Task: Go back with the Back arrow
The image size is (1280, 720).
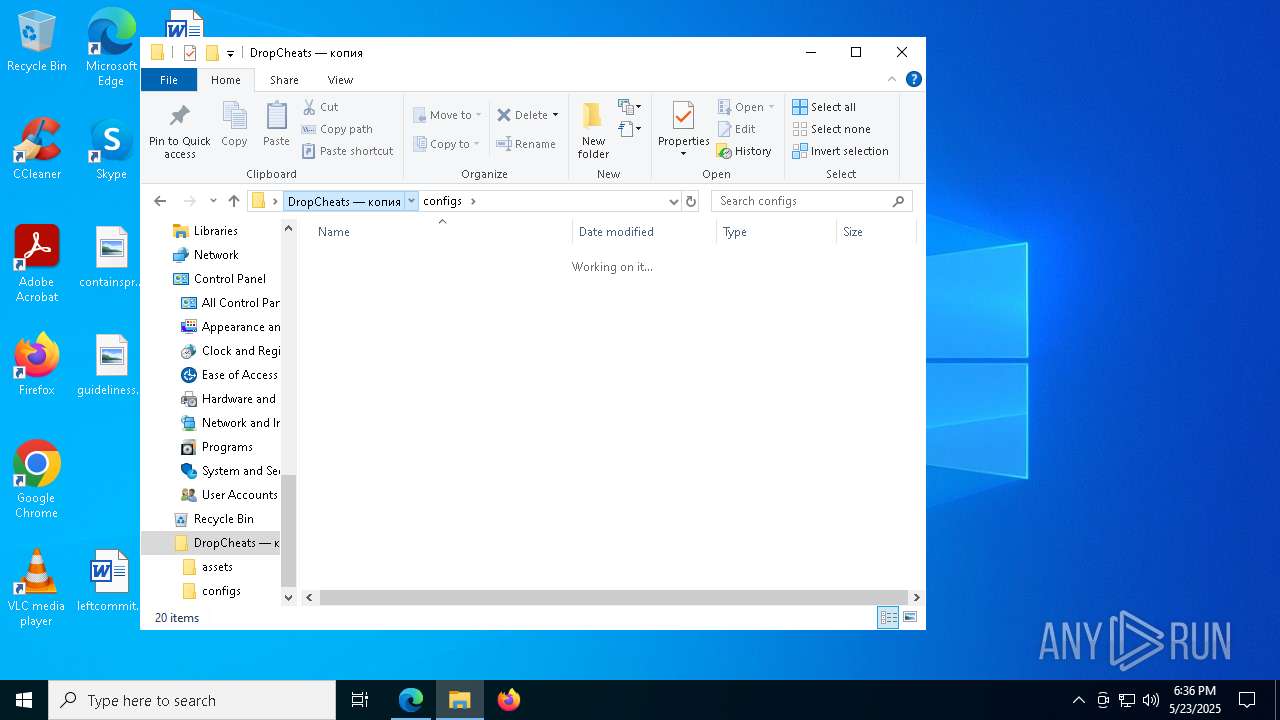Action: pos(160,201)
